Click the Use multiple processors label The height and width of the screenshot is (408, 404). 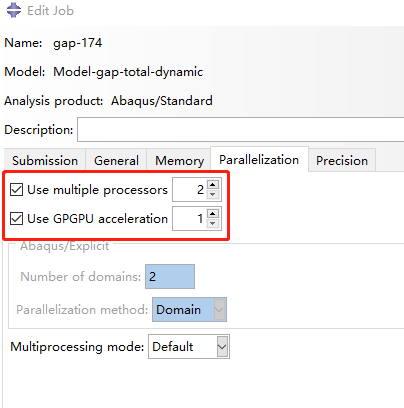coord(97,190)
